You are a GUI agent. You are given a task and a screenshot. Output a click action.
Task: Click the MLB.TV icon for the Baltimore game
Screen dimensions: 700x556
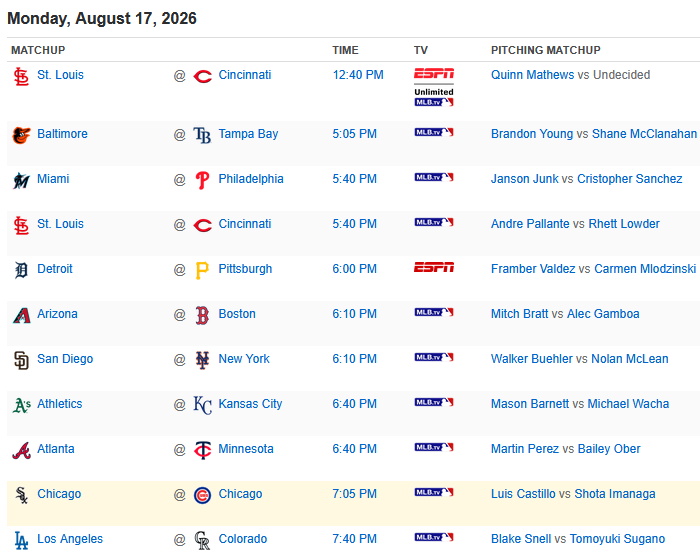(x=434, y=132)
